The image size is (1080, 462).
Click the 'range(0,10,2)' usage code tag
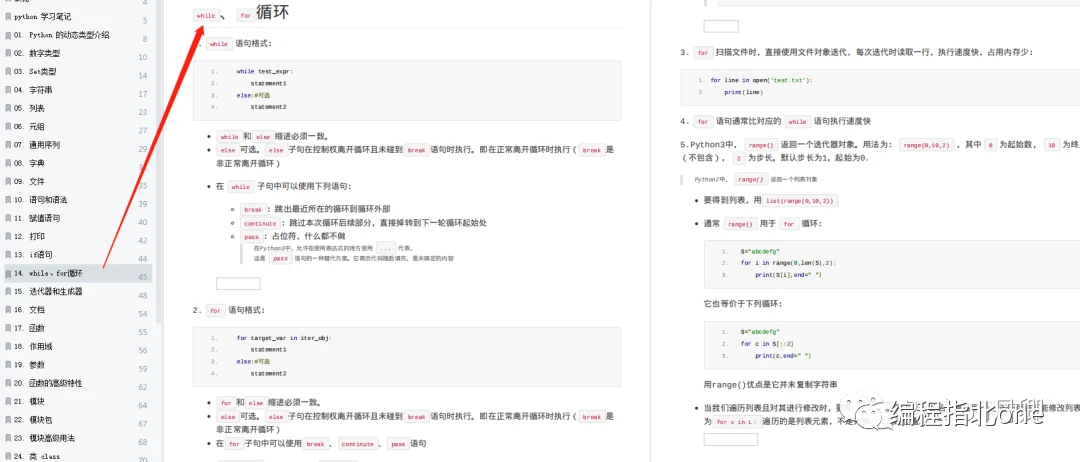pos(926,145)
